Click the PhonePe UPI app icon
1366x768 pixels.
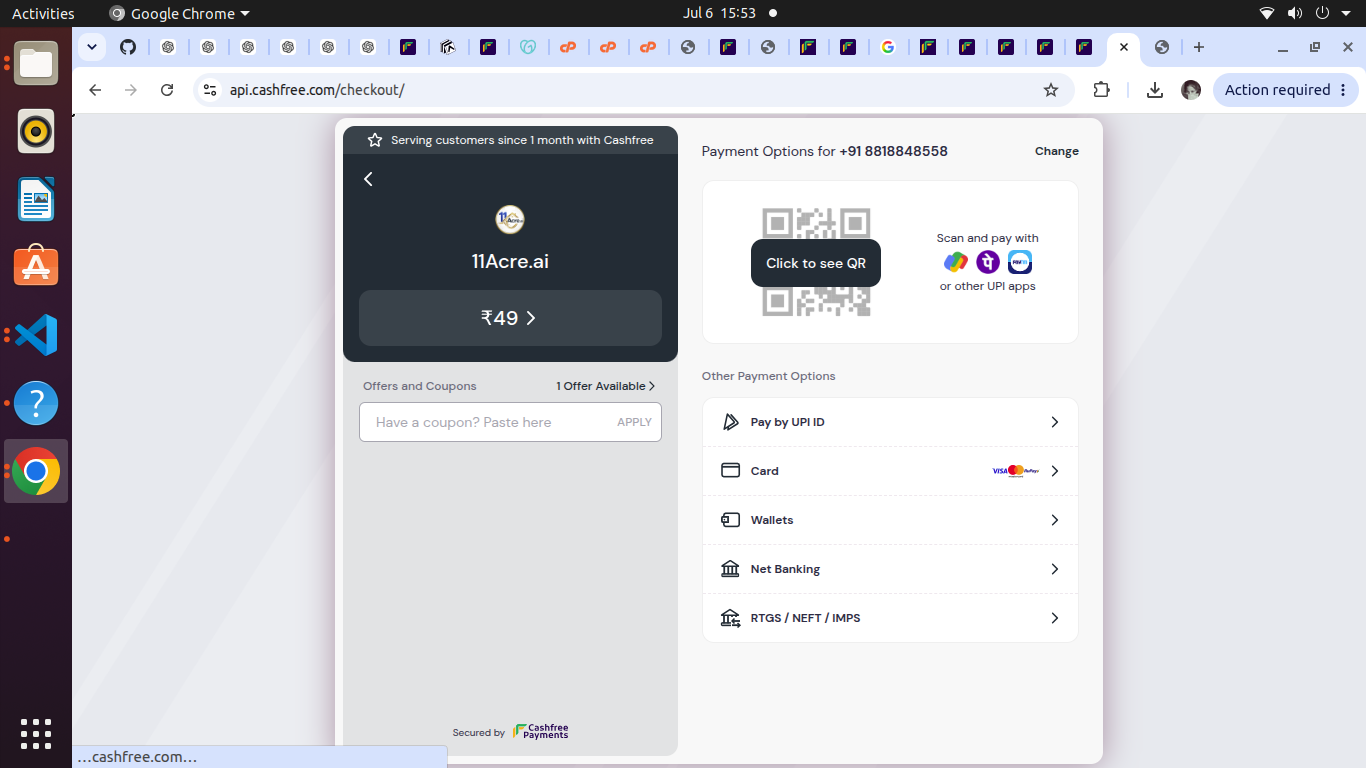(x=988, y=262)
